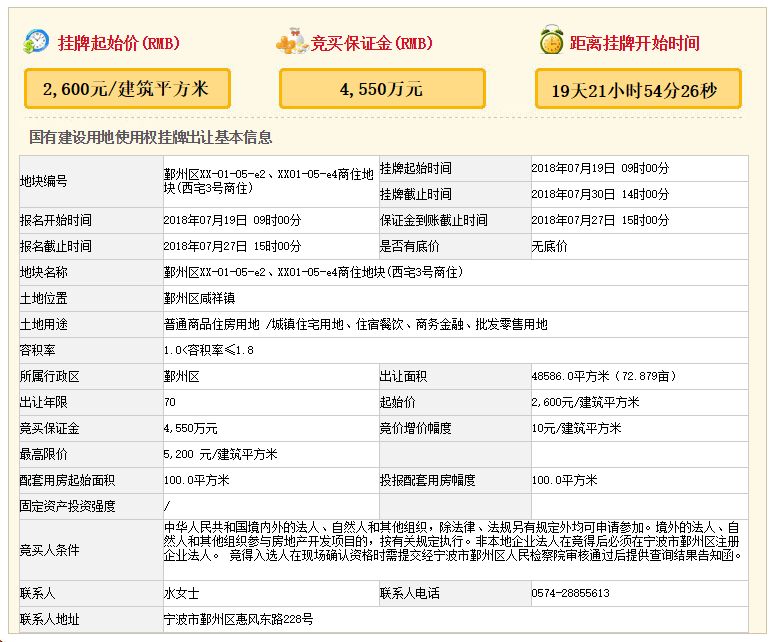
Task: Click the value 10元/建筑平方米
Action: (576, 429)
